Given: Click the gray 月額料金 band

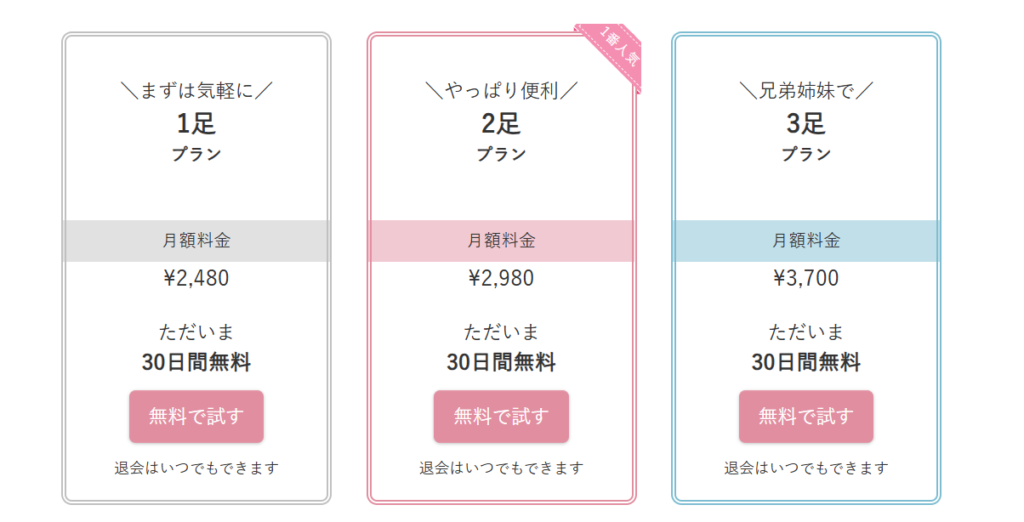Looking at the screenshot, I should click(x=196, y=241).
